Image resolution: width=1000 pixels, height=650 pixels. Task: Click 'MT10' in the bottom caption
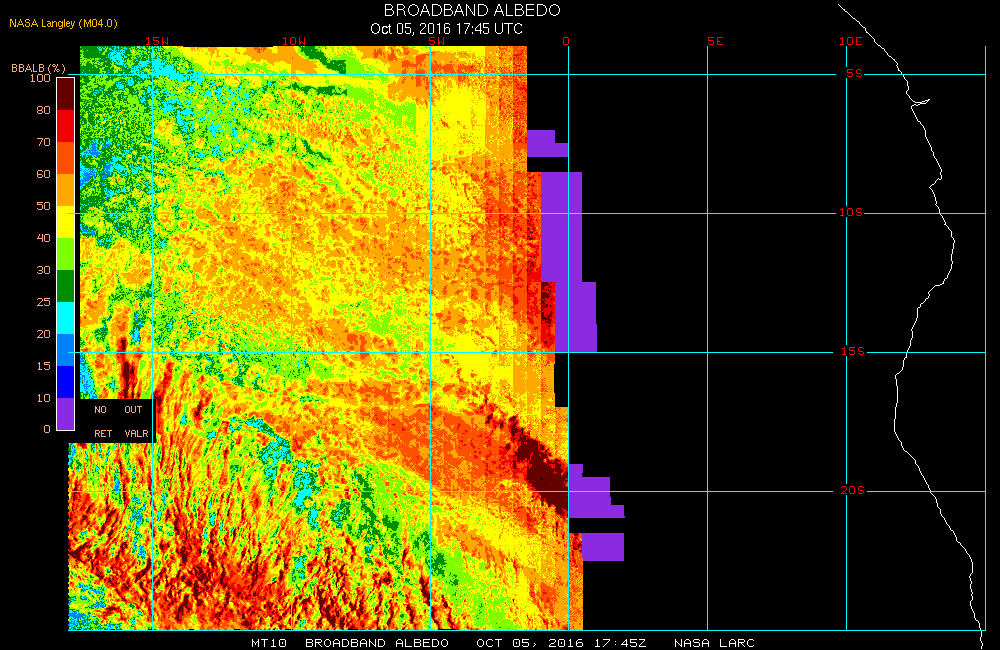[x=268, y=643]
